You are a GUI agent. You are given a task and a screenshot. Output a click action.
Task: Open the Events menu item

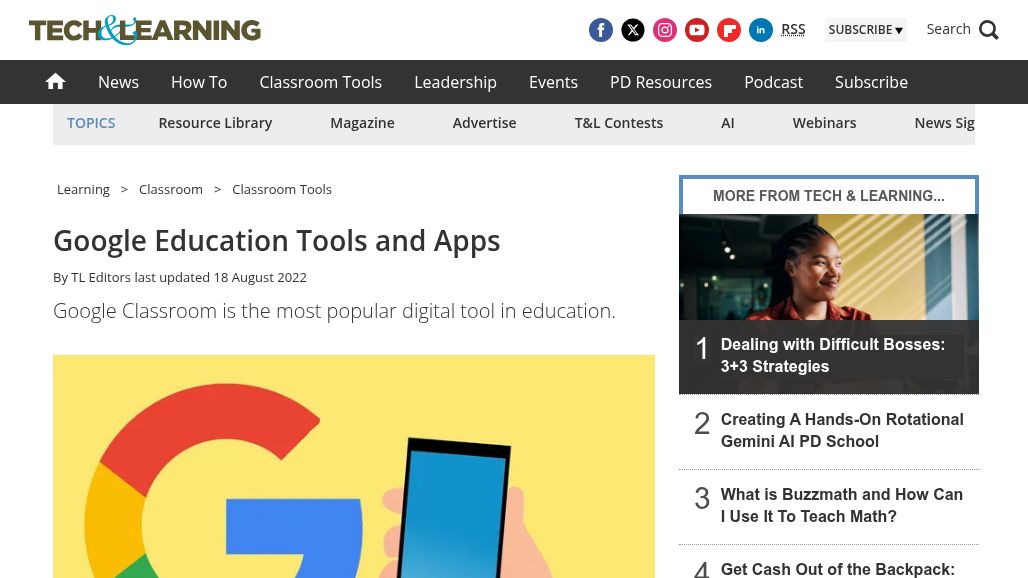pyautogui.click(x=553, y=82)
